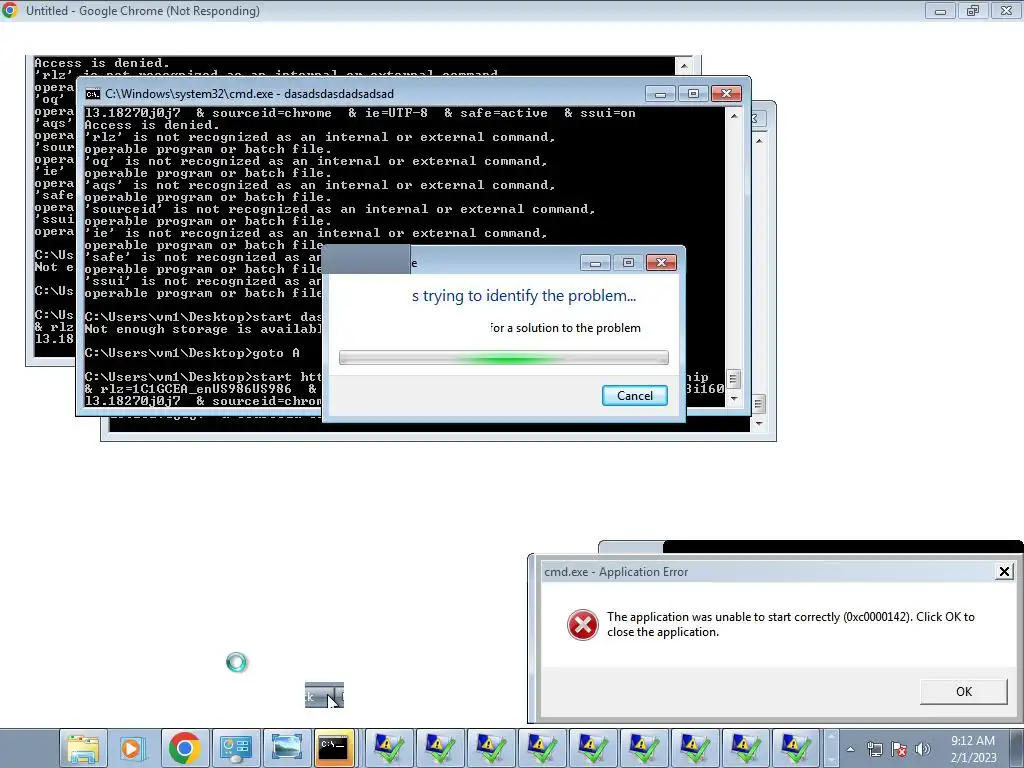Click scrollbar thumb of rightmost background cmd window
1024x768 pixels.
pos(758,404)
